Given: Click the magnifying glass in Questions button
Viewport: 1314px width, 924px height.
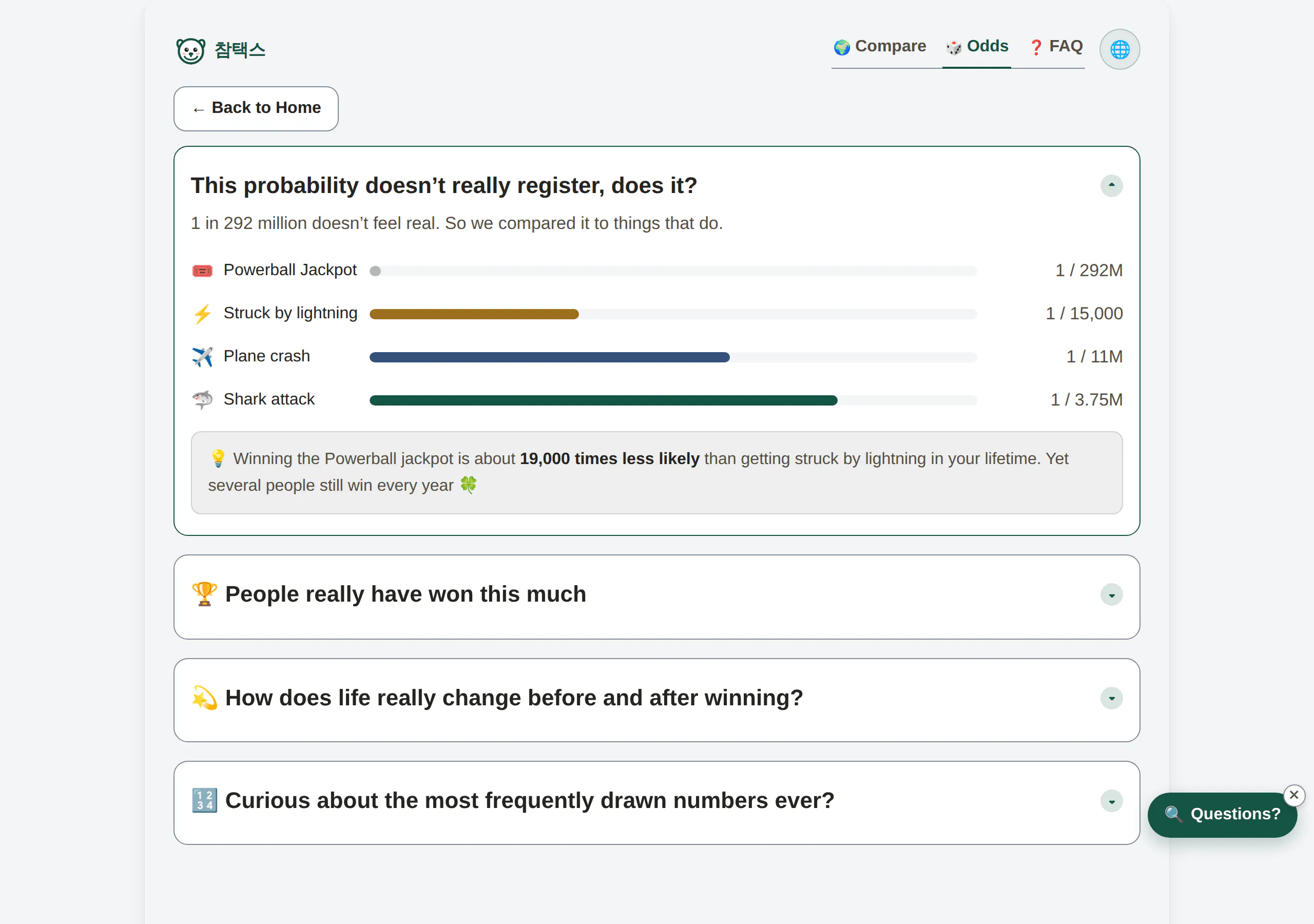Looking at the screenshot, I should click(1173, 814).
